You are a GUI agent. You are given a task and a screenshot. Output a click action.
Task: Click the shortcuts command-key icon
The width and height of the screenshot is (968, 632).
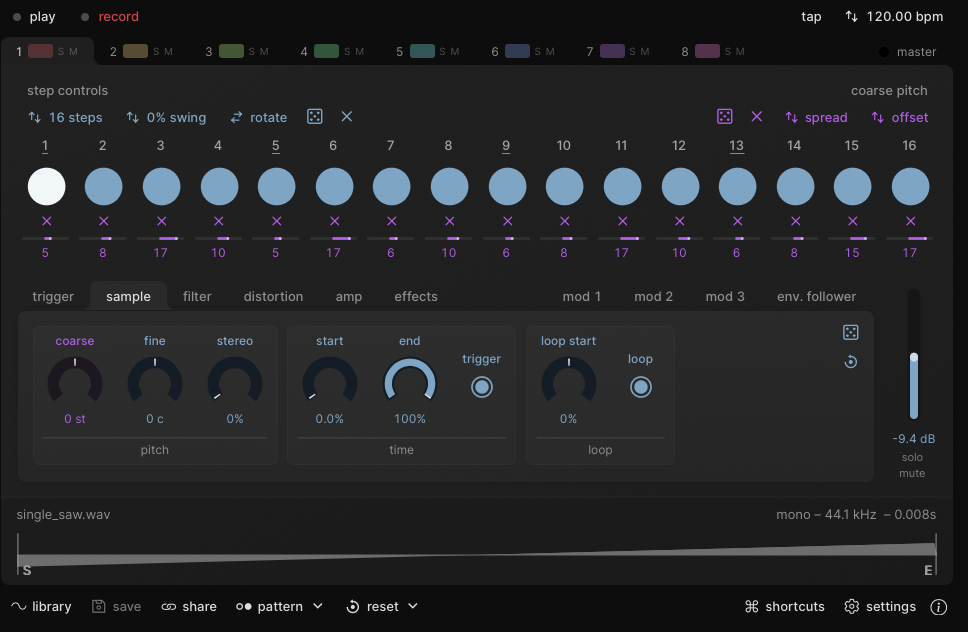click(751, 607)
